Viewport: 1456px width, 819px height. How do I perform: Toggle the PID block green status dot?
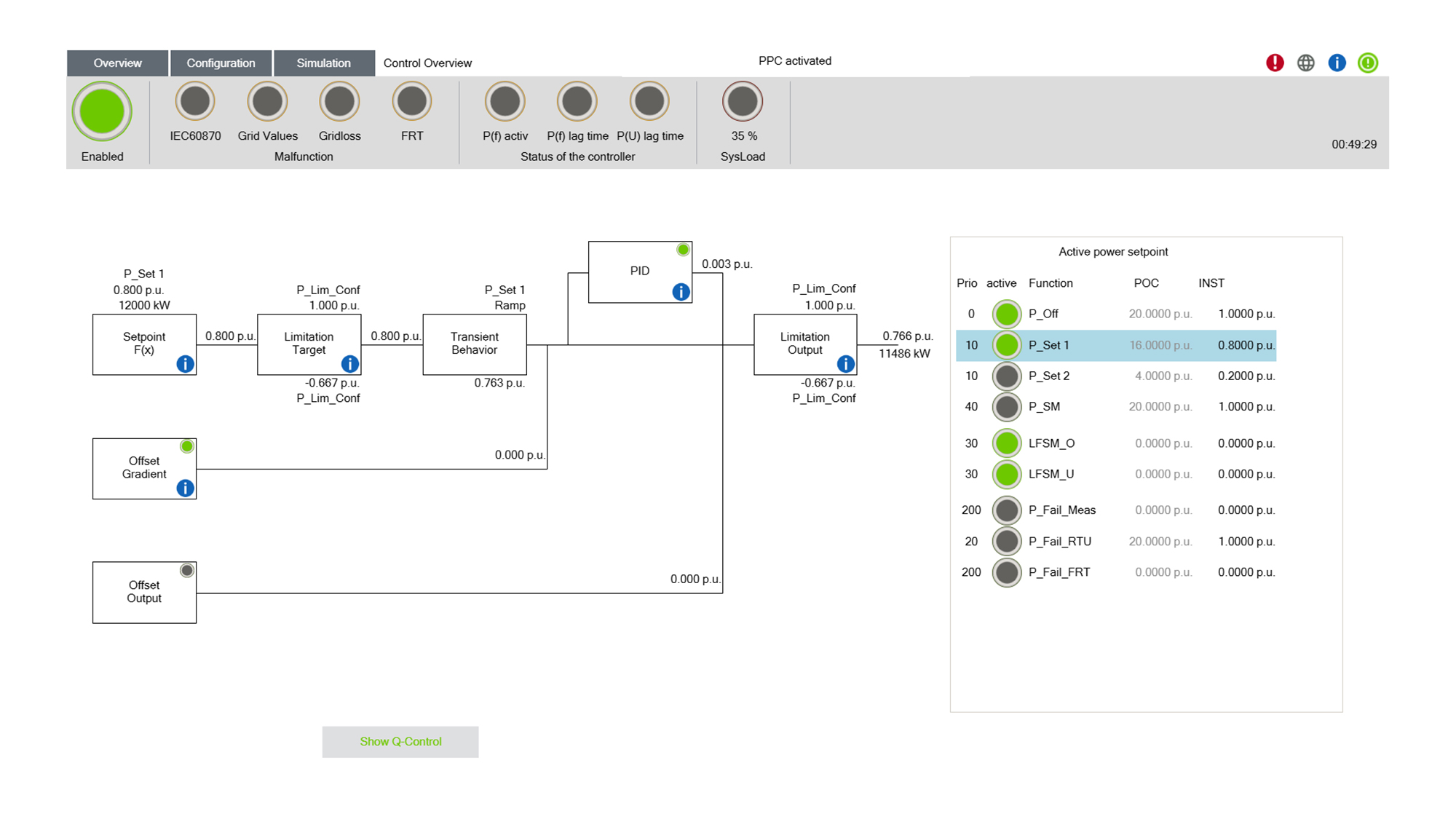(683, 250)
